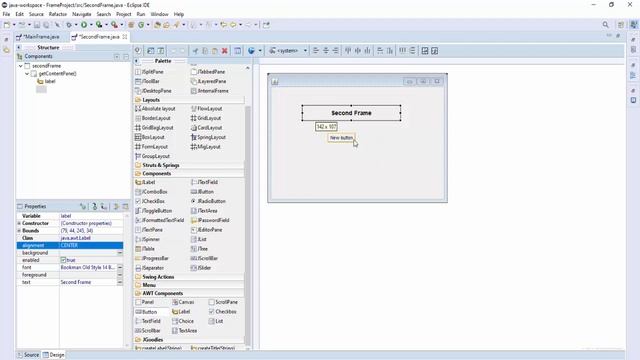The height and width of the screenshot is (360, 640).
Task: Select the Design tab at bottom
Action: coord(54,355)
